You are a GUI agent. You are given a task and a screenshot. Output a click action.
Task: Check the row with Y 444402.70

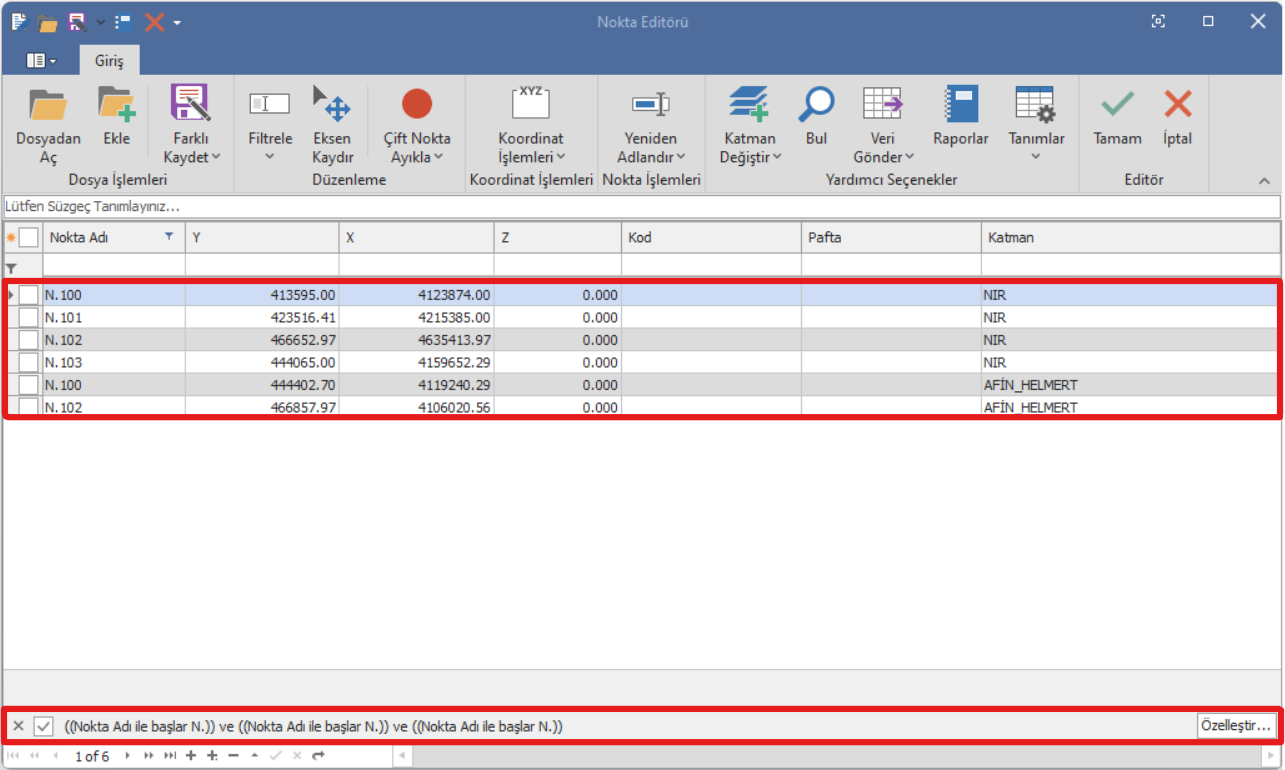pos(29,385)
